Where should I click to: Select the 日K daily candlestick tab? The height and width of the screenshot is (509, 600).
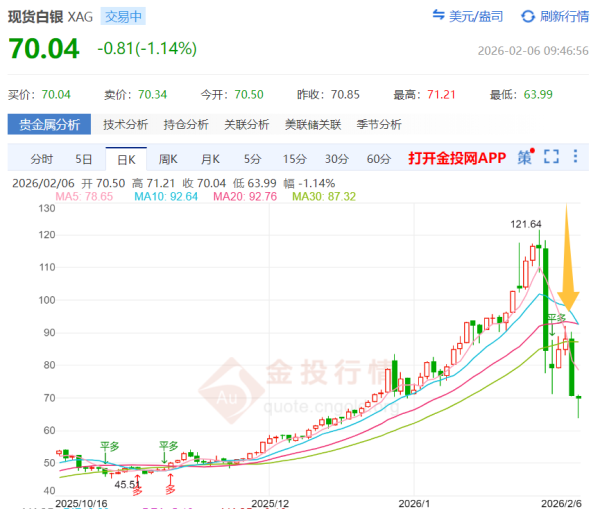126,159
